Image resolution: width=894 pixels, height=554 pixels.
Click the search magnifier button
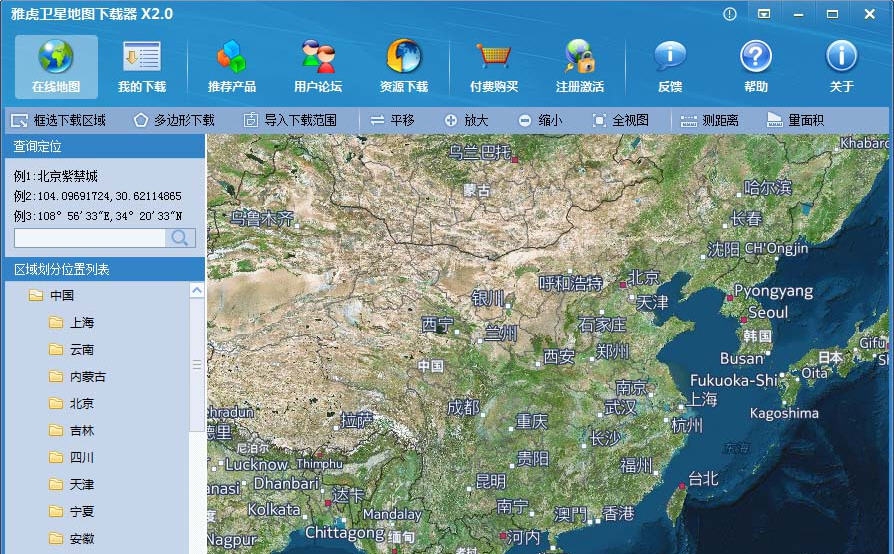[180, 238]
